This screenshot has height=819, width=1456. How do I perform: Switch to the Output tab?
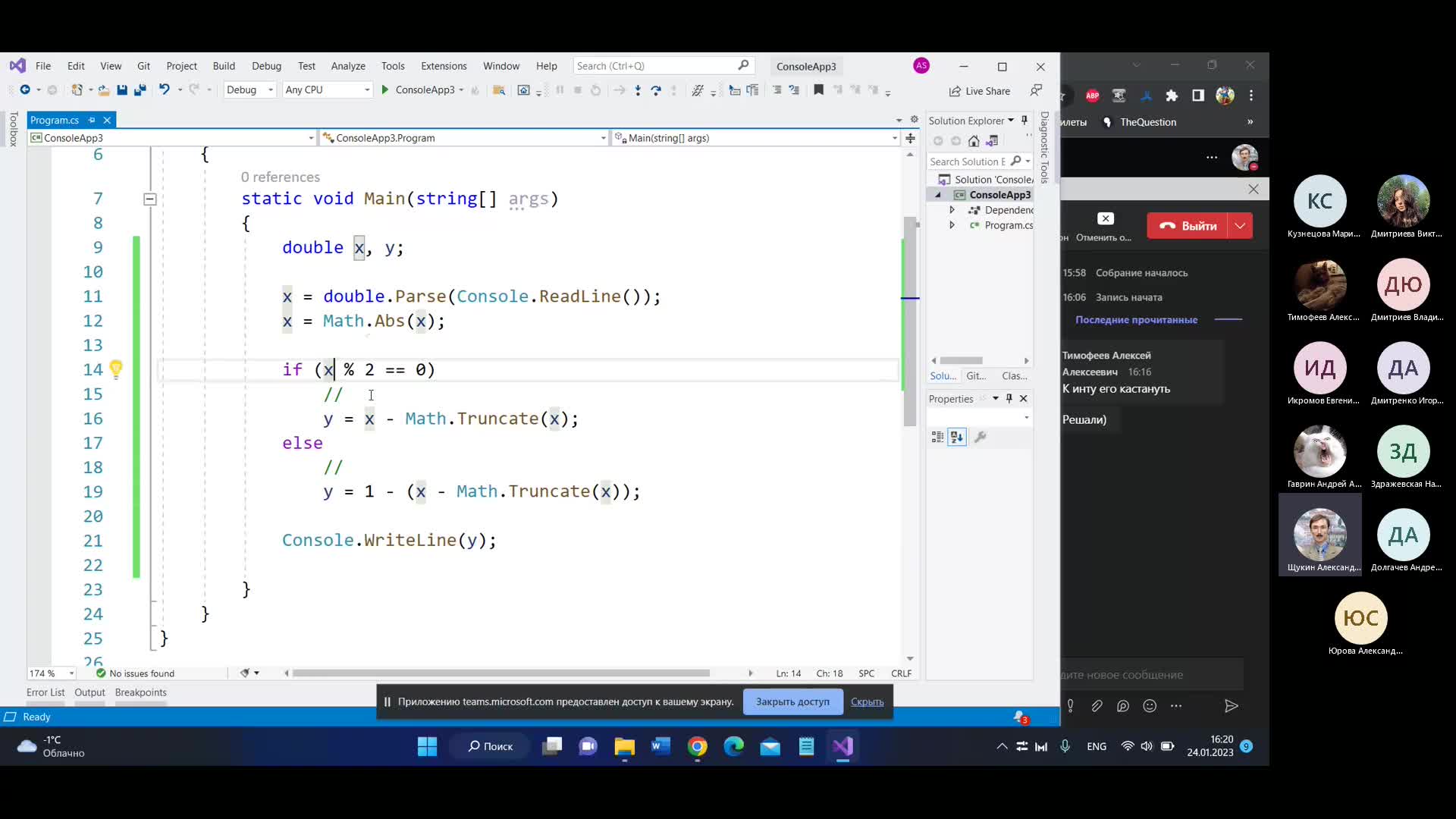pyautogui.click(x=89, y=692)
